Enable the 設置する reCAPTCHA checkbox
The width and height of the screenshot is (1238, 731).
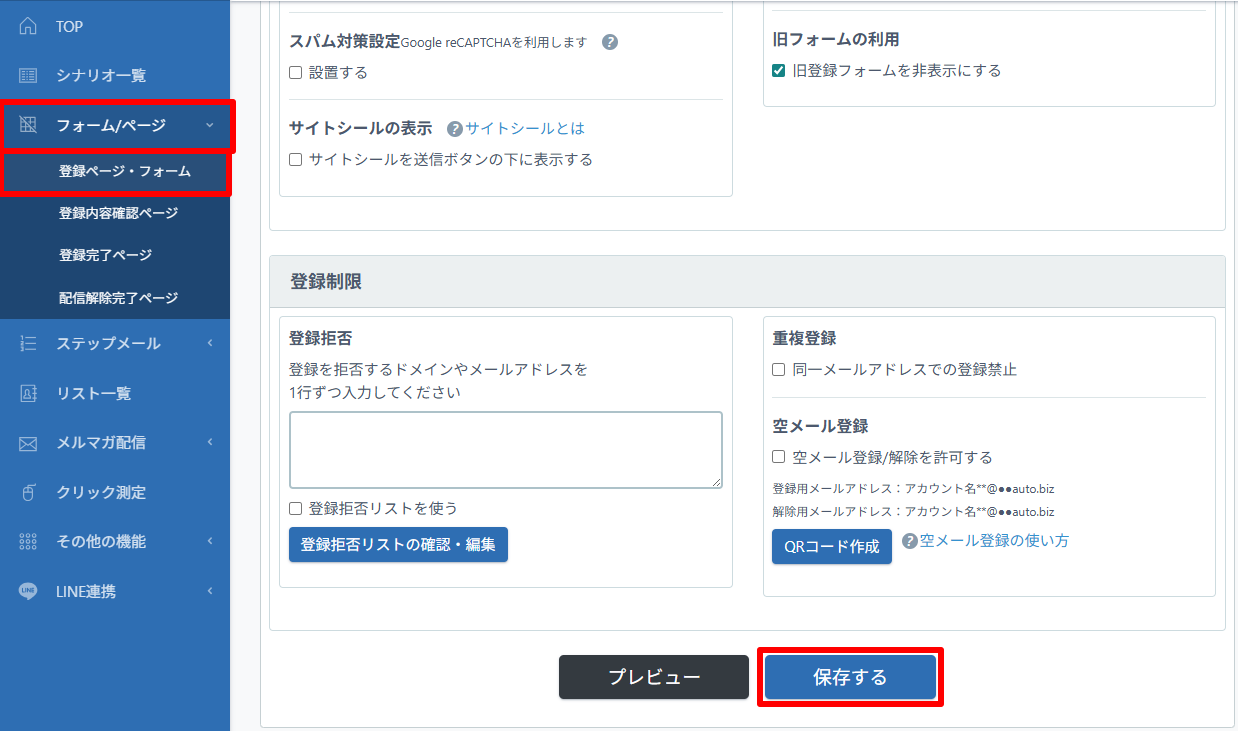click(x=296, y=73)
